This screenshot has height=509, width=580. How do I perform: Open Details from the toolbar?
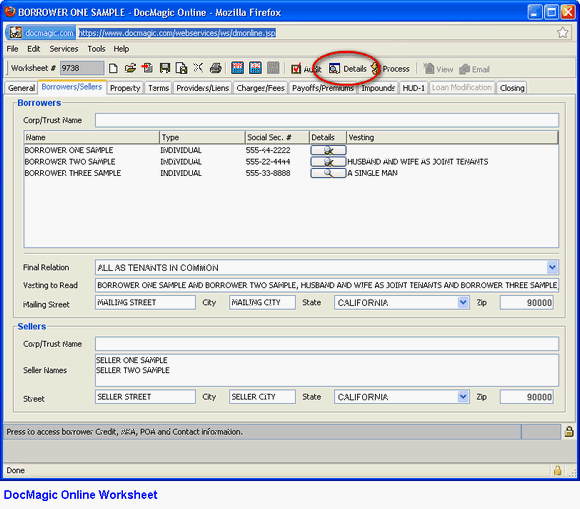pos(348,69)
